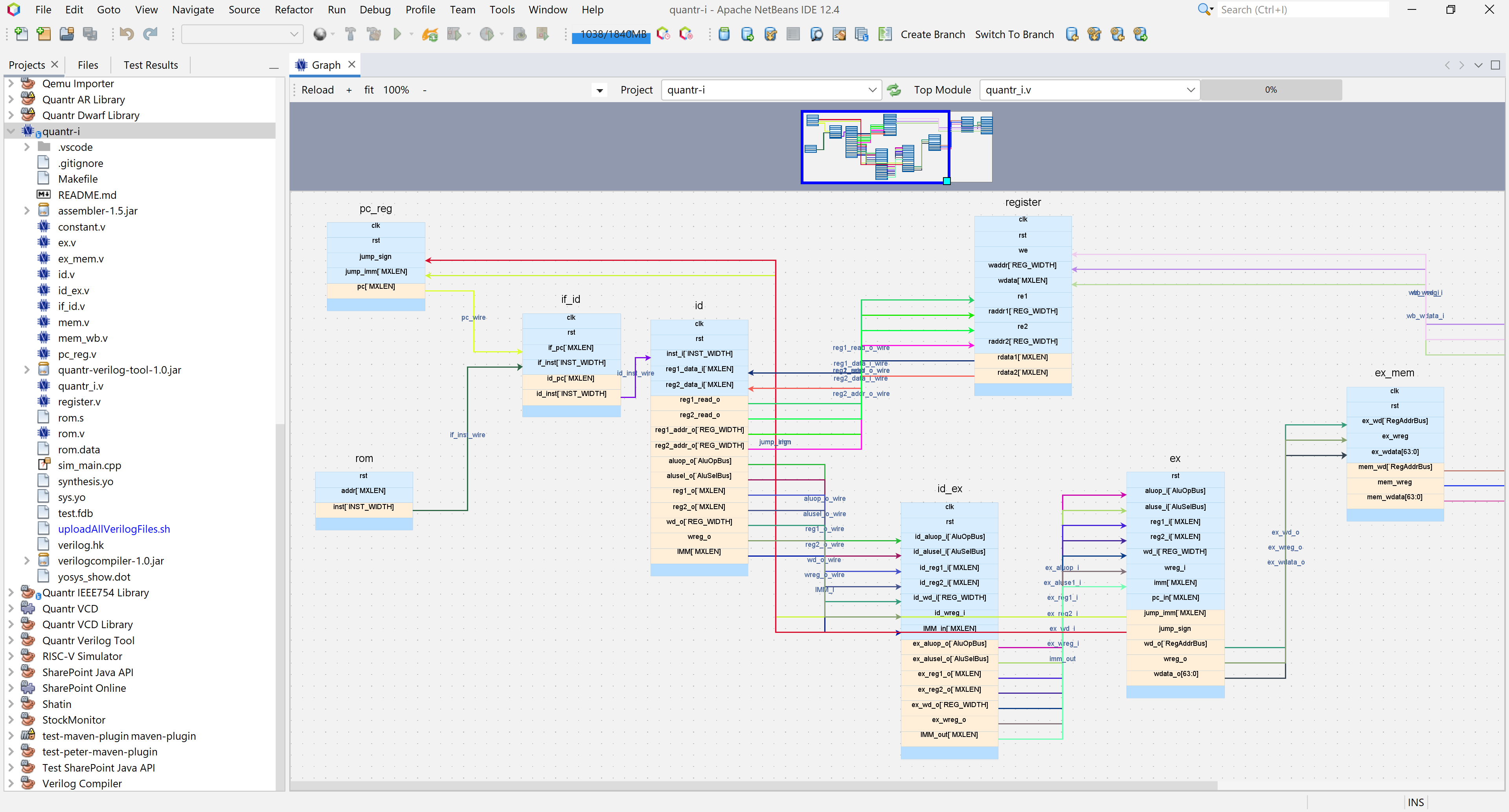Click the Clean and Build icon
Screen dimensions: 1509x812
point(373,34)
